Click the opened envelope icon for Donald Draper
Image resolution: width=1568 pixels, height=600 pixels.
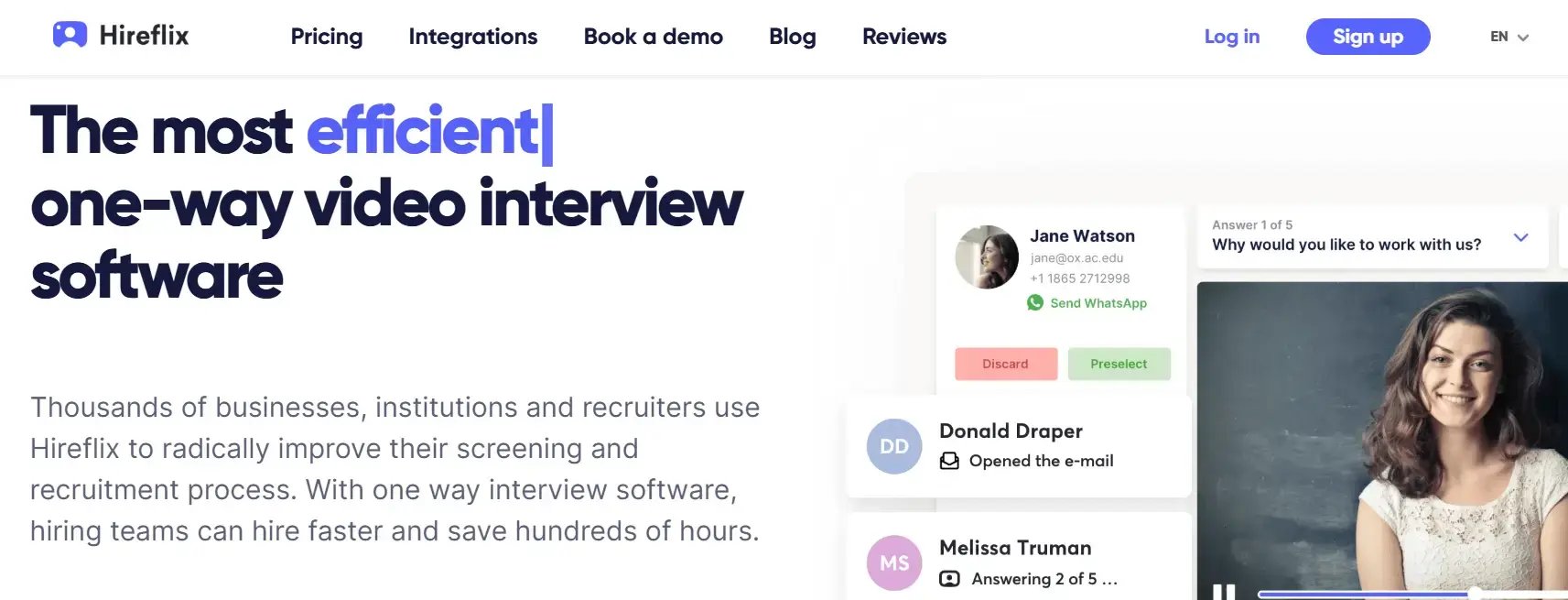click(950, 461)
